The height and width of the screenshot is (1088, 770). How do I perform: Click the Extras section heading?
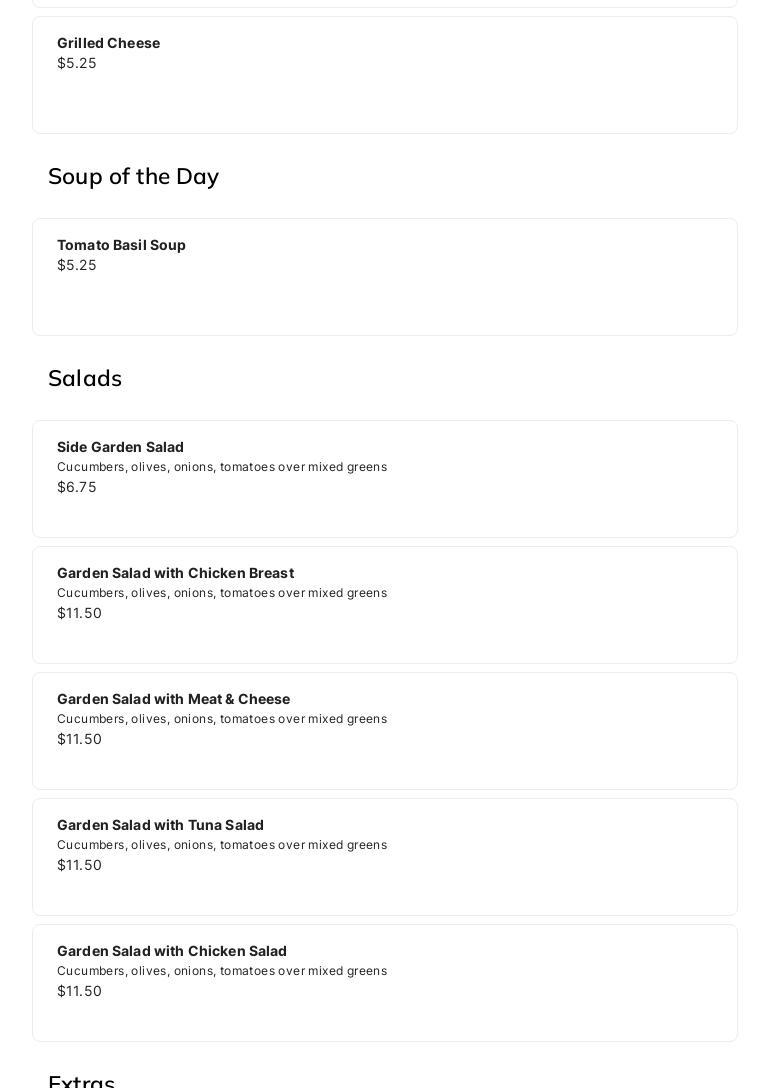coord(82,1080)
